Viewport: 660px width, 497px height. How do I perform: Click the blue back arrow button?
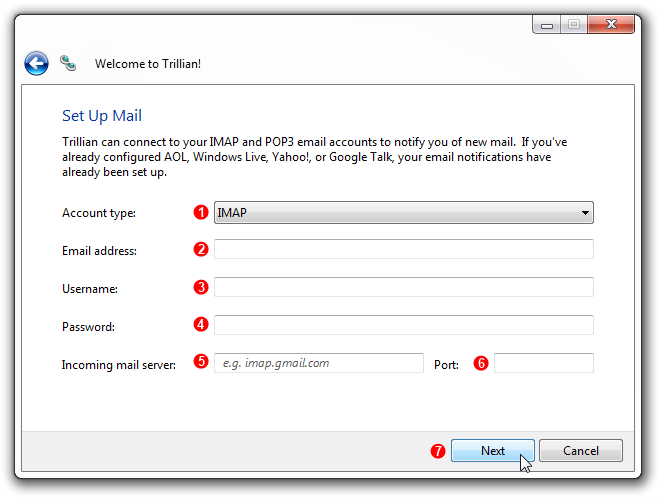36,64
